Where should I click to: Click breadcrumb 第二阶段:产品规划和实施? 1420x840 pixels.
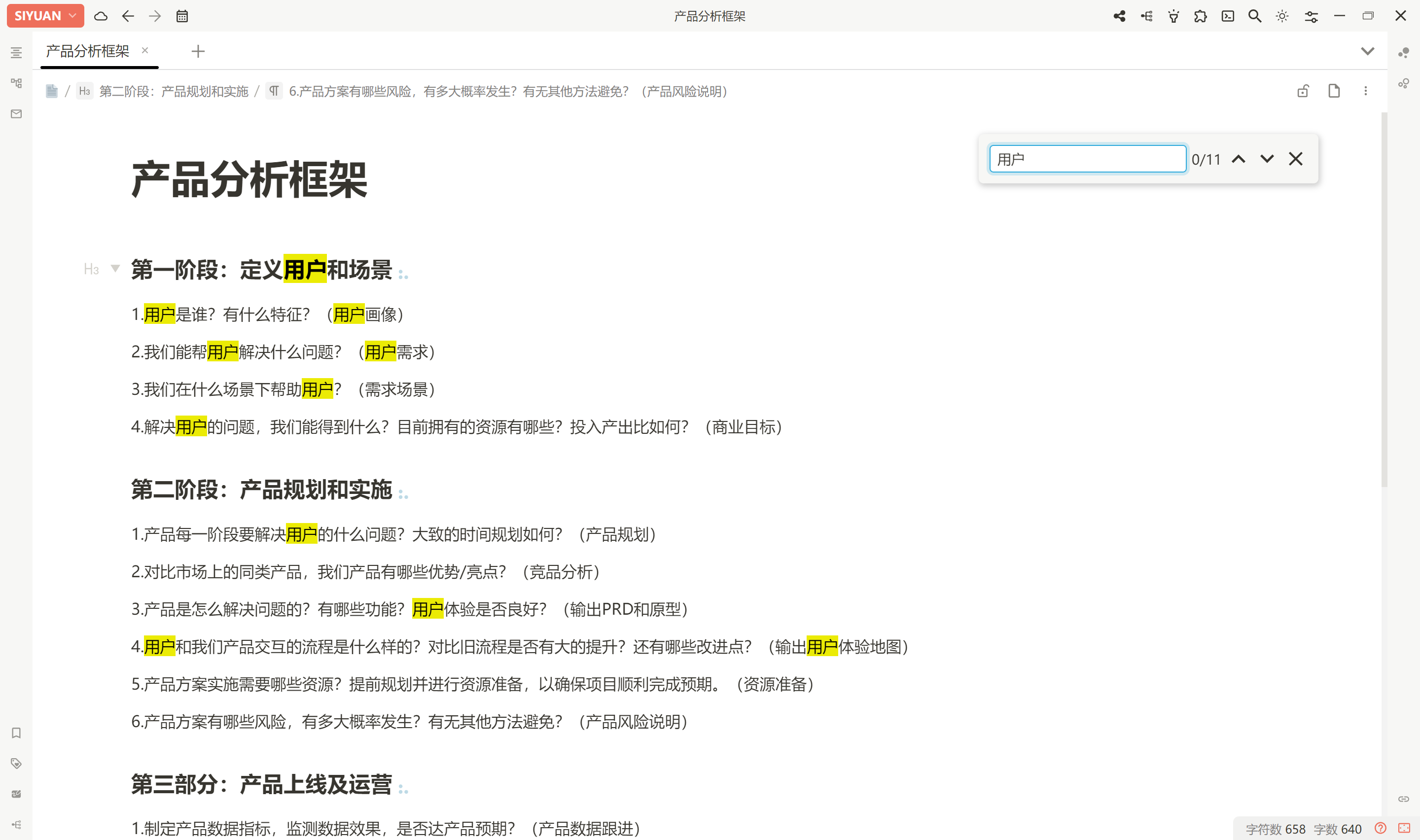pos(173,91)
